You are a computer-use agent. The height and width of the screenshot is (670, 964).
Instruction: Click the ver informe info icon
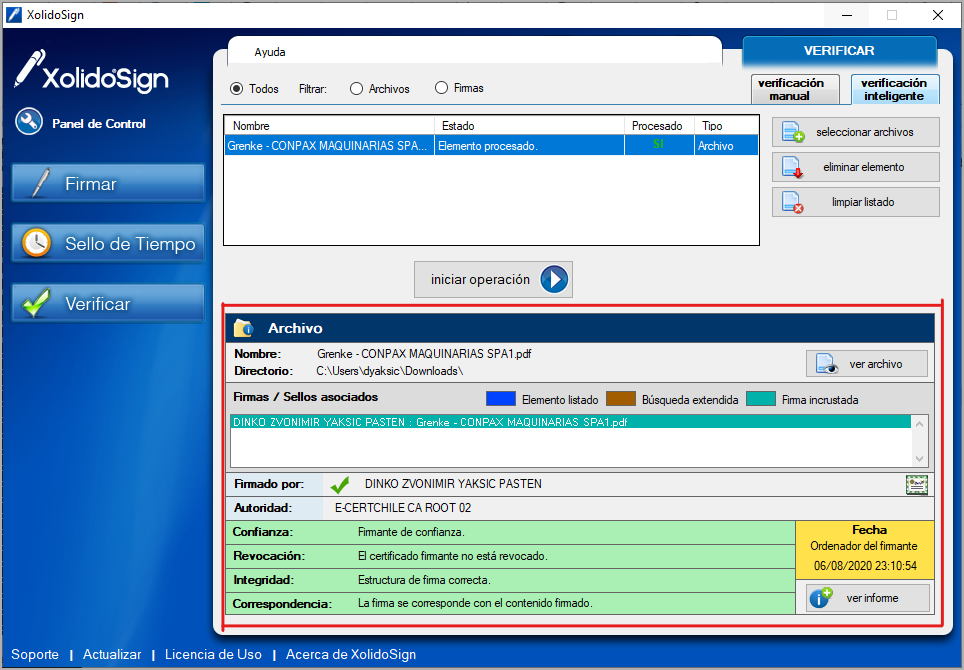click(x=821, y=597)
